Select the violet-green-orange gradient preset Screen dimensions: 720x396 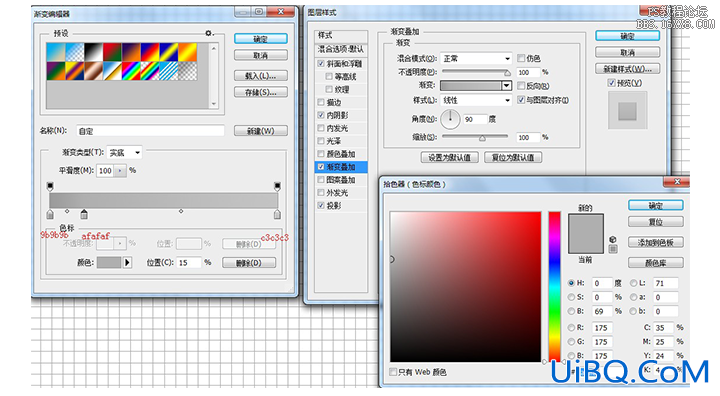[x=56, y=71]
